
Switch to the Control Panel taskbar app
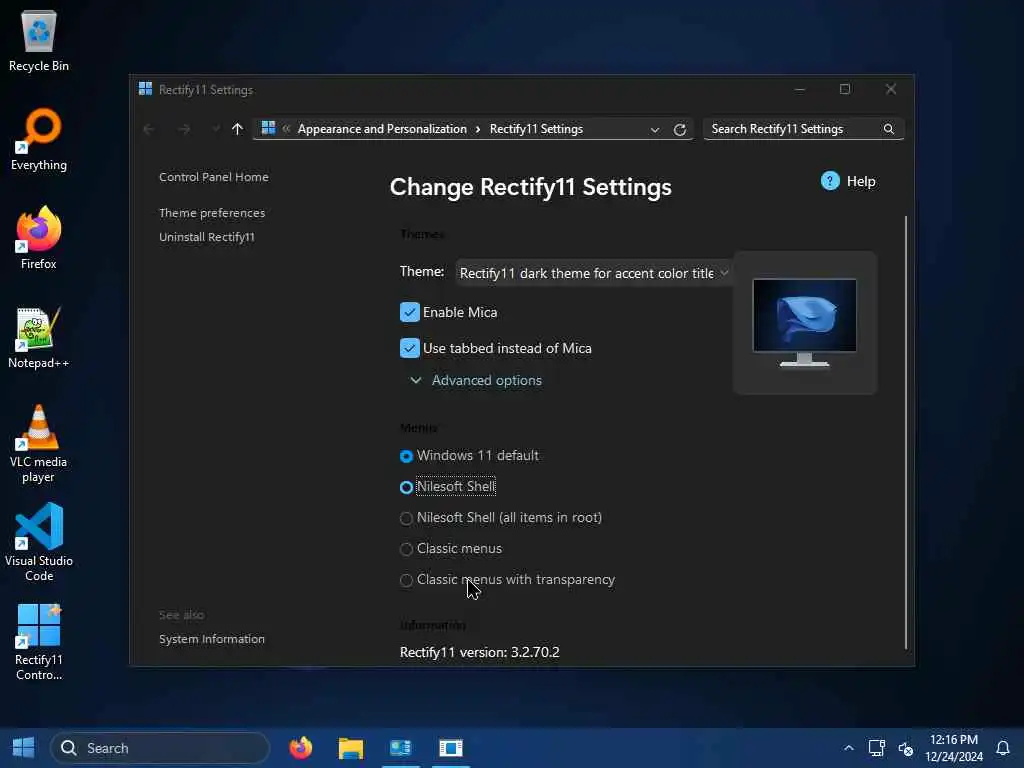pos(400,748)
